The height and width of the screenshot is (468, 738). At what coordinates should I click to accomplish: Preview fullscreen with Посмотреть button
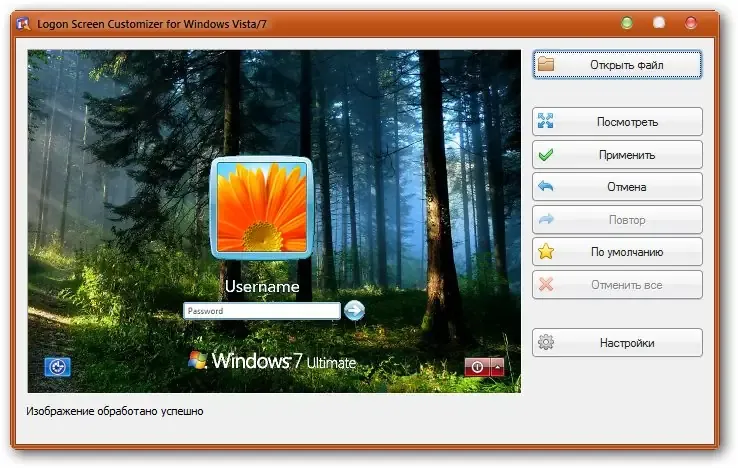click(x=617, y=121)
